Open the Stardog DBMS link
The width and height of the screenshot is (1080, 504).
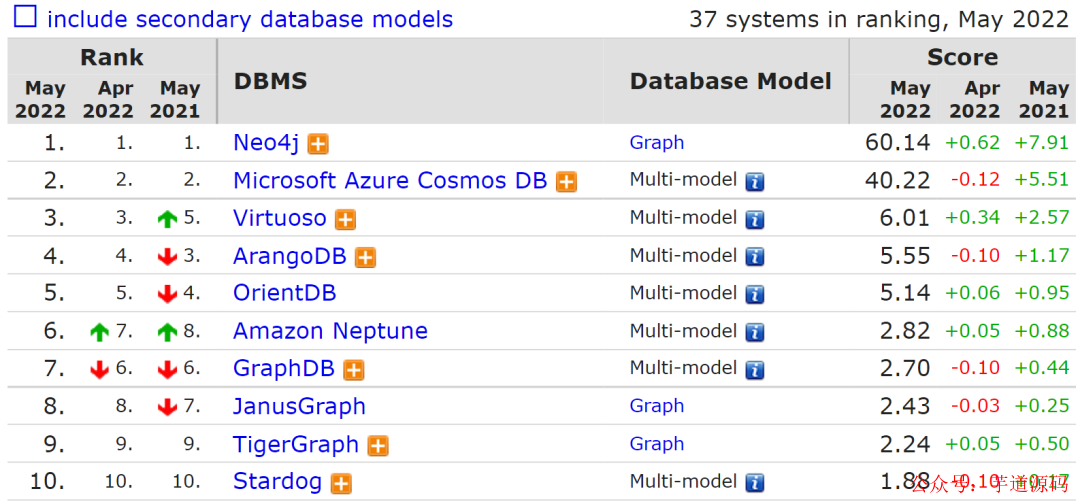click(278, 481)
